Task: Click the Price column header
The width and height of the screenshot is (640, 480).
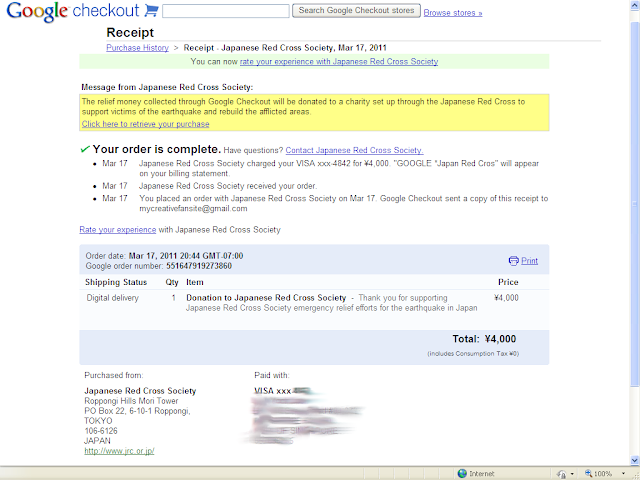Action: [508, 282]
